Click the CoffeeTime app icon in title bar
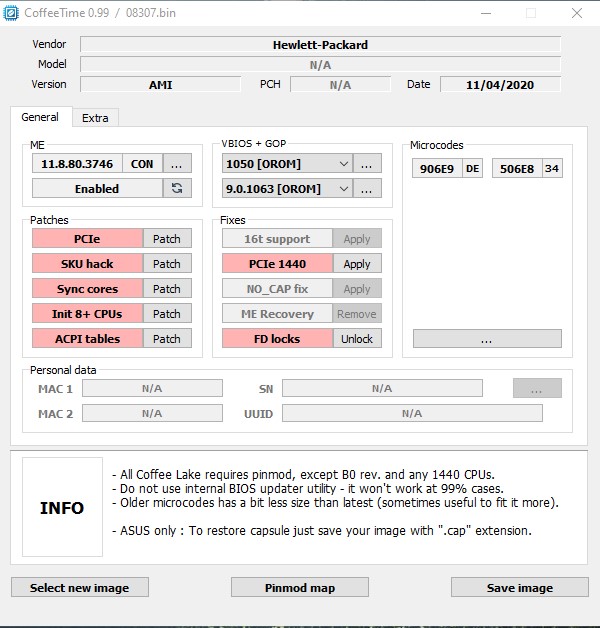 10,13
